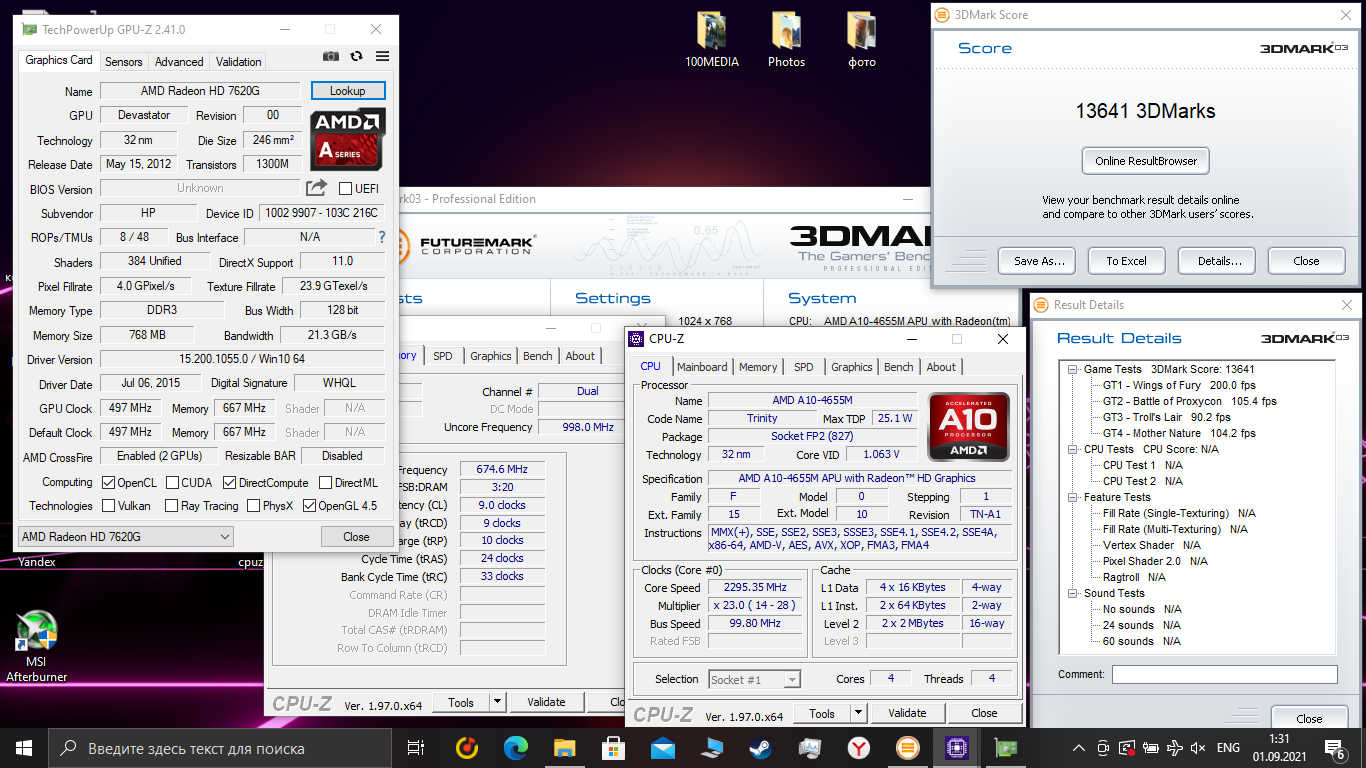Toggle the PhysX checkbox
Image resolution: width=1366 pixels, height=768 pixels.
click(253, 505)
